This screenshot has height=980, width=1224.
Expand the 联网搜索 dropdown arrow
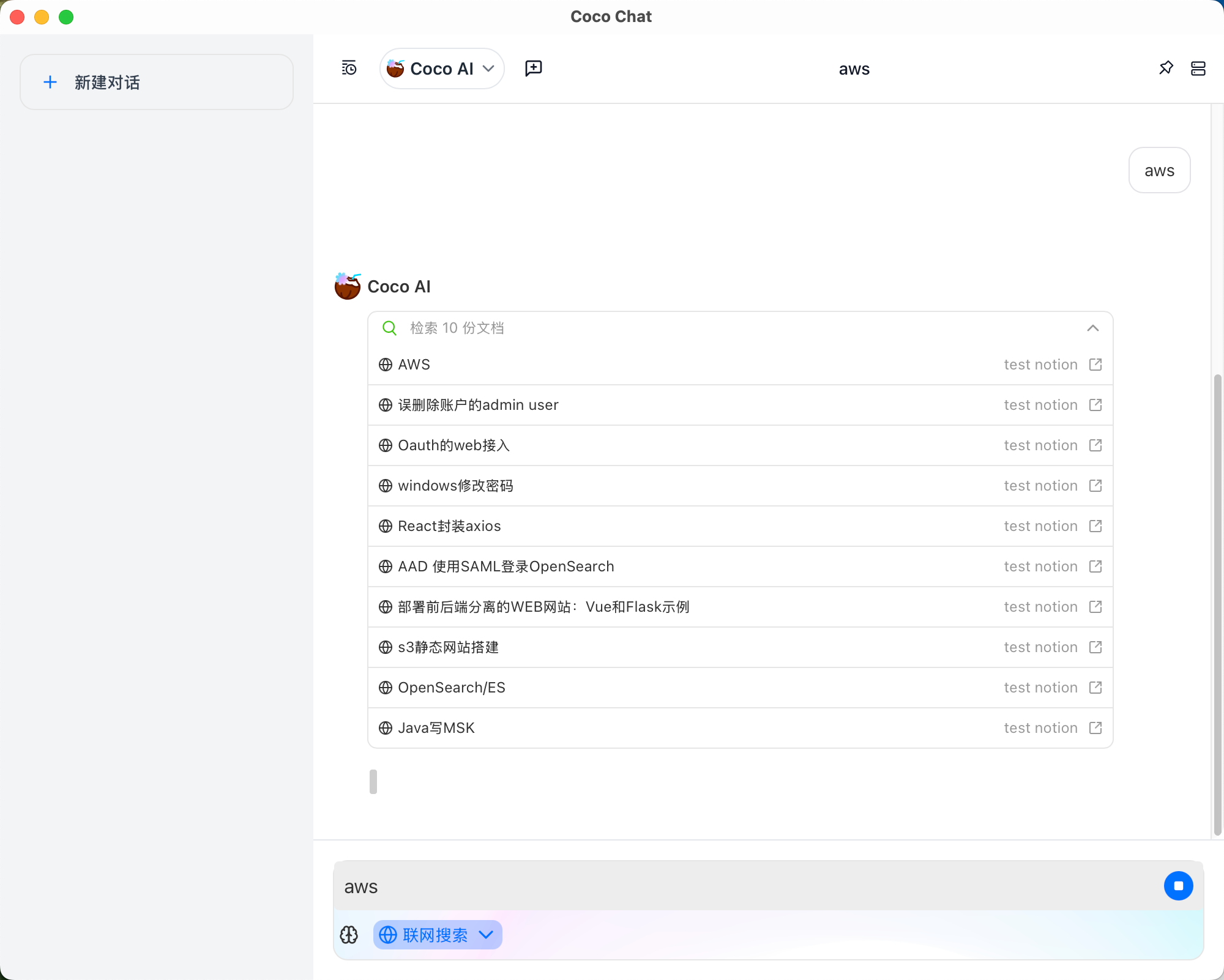pyautogui.click(x=487, y=935)
